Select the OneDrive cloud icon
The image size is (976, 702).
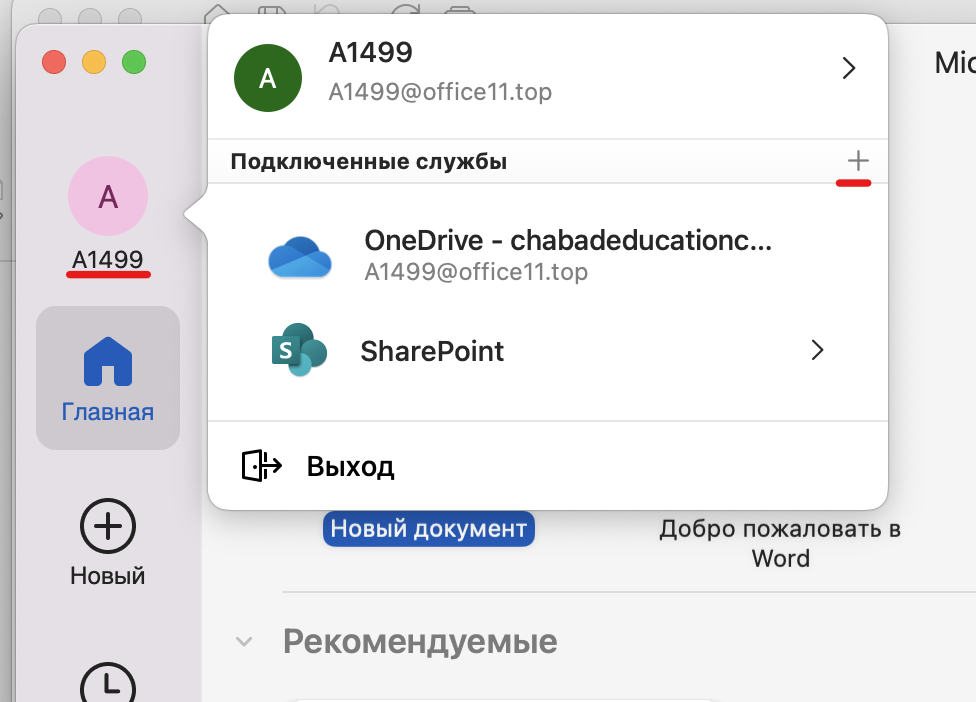click(300, 256)
